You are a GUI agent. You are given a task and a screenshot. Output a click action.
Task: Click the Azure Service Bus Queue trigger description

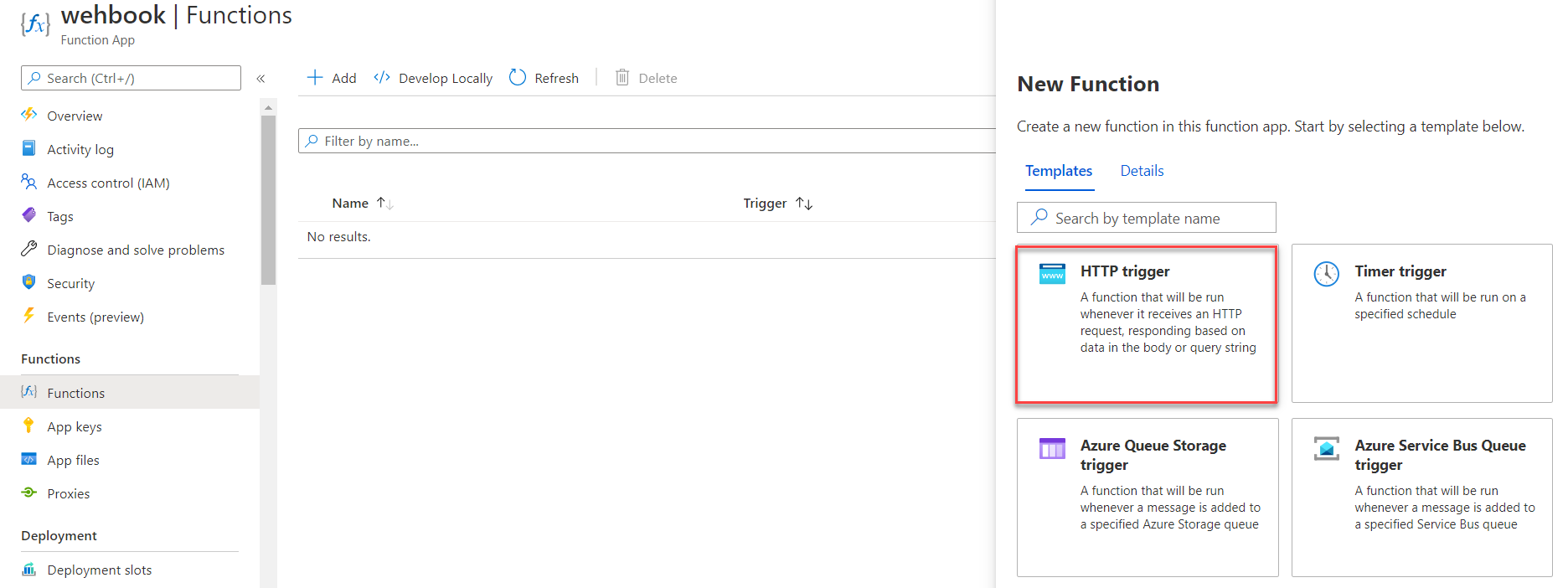point(1445,508)
